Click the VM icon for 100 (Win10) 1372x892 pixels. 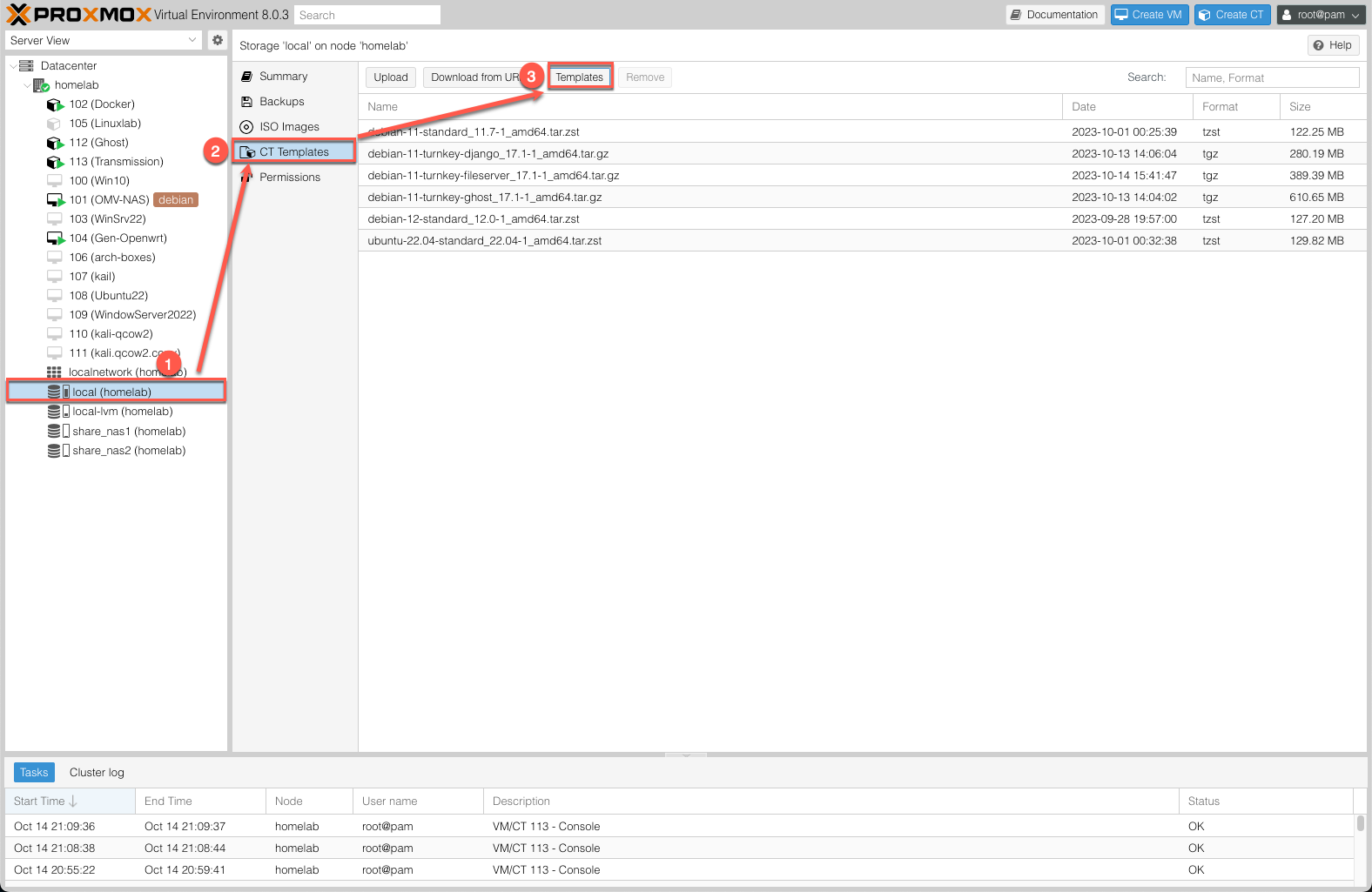point(54,181)
